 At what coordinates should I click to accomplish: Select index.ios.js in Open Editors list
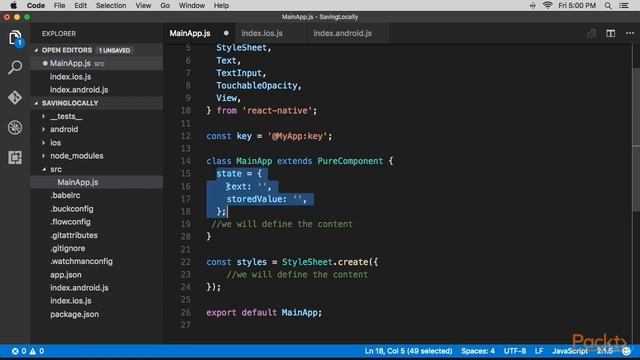(97, 77)
